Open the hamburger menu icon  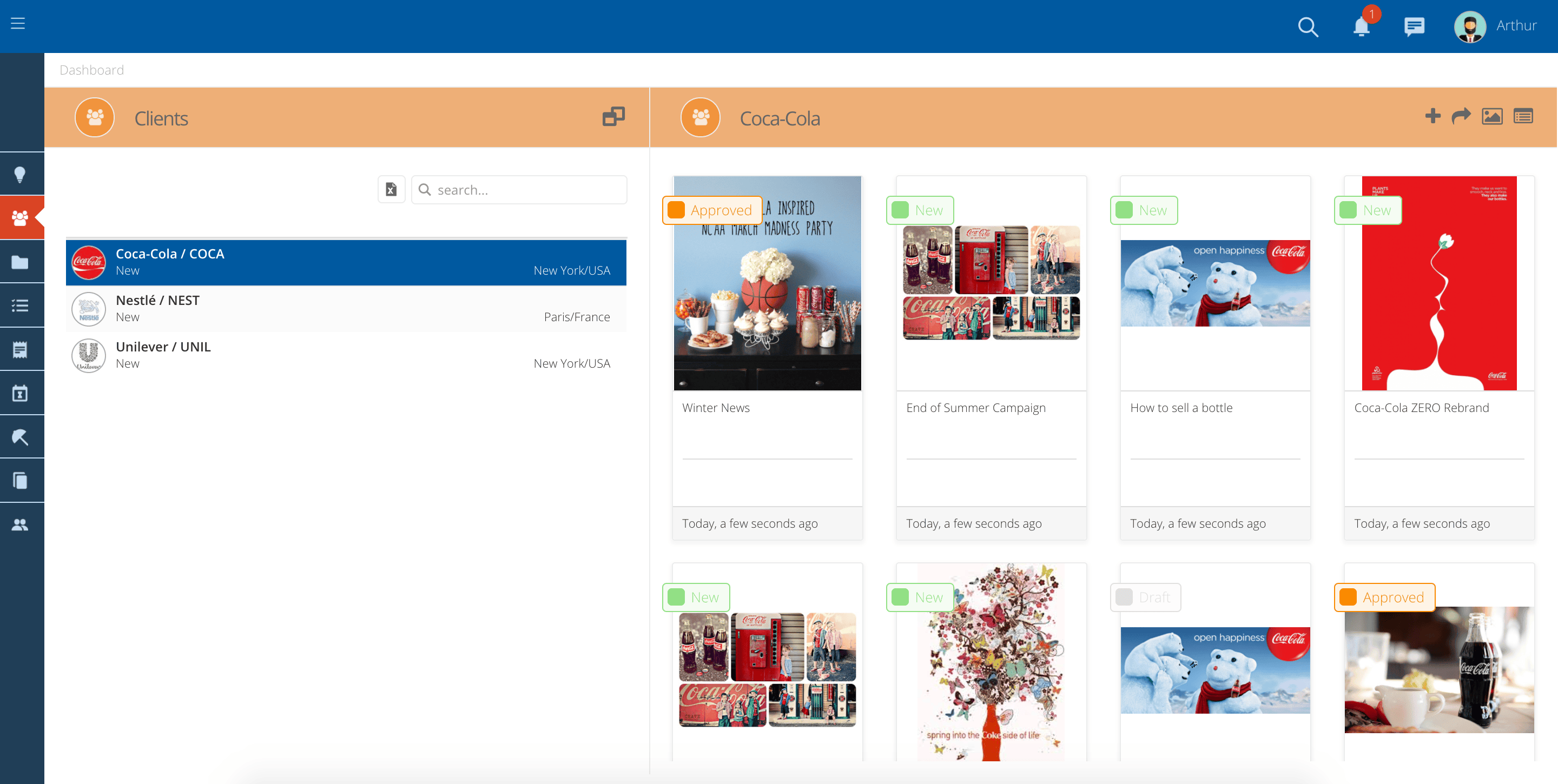pyautogui.click(x=17, y=24)
